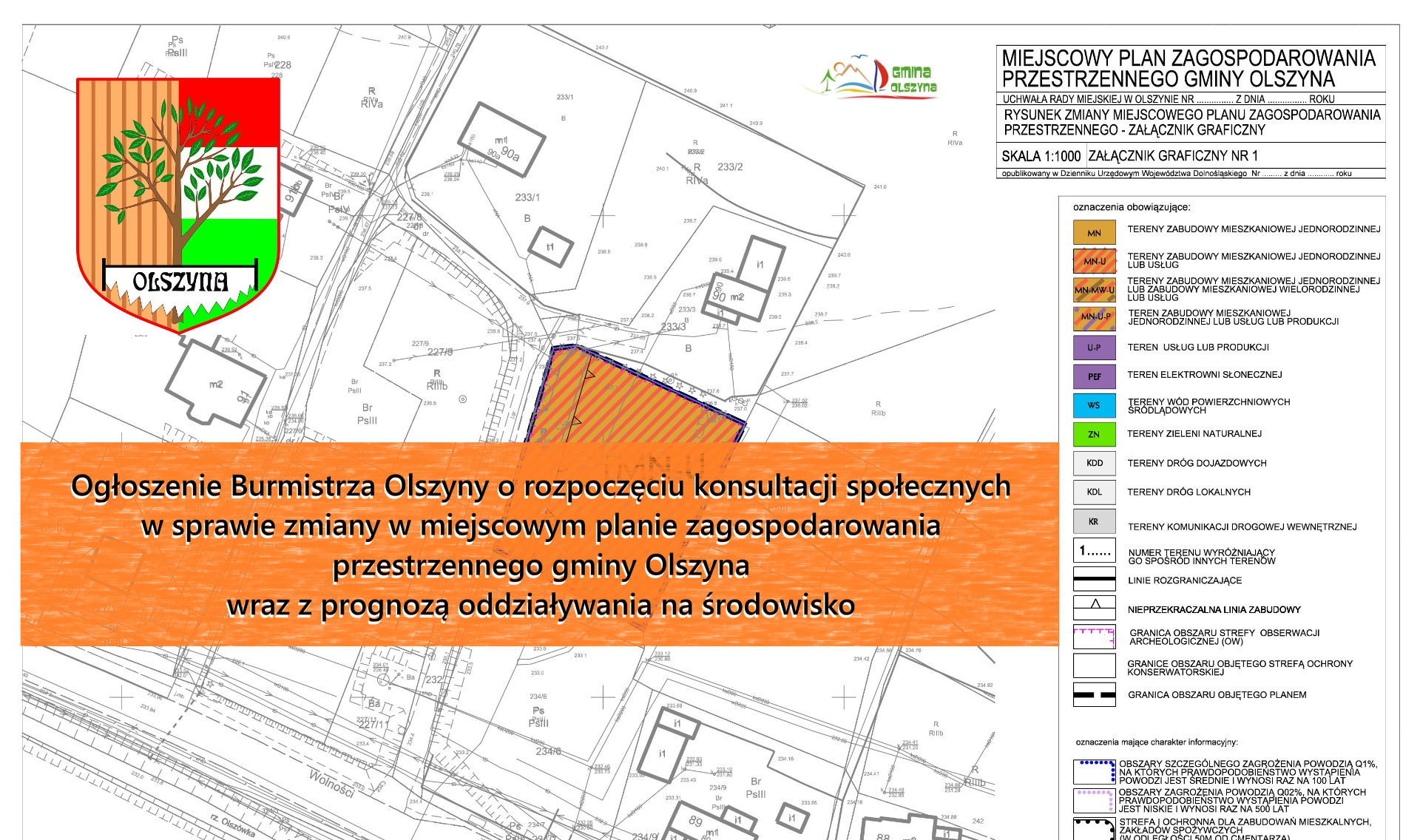
Task: Click the KDD access roads legend box
Action: (1094, 463)
